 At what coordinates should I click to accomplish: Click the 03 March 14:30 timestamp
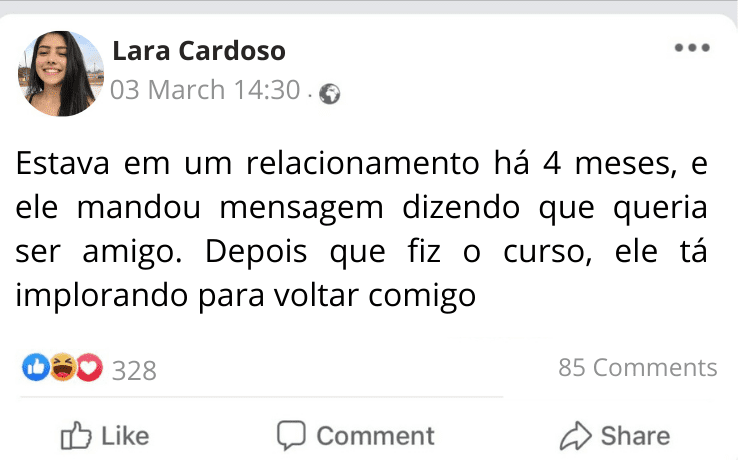pyautogui.click(x=206, y=91)
